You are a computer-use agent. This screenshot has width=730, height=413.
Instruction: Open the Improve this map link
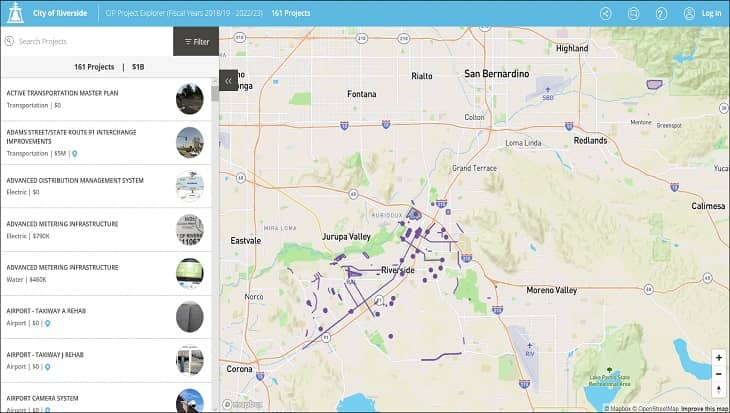(x=705, y=408)
